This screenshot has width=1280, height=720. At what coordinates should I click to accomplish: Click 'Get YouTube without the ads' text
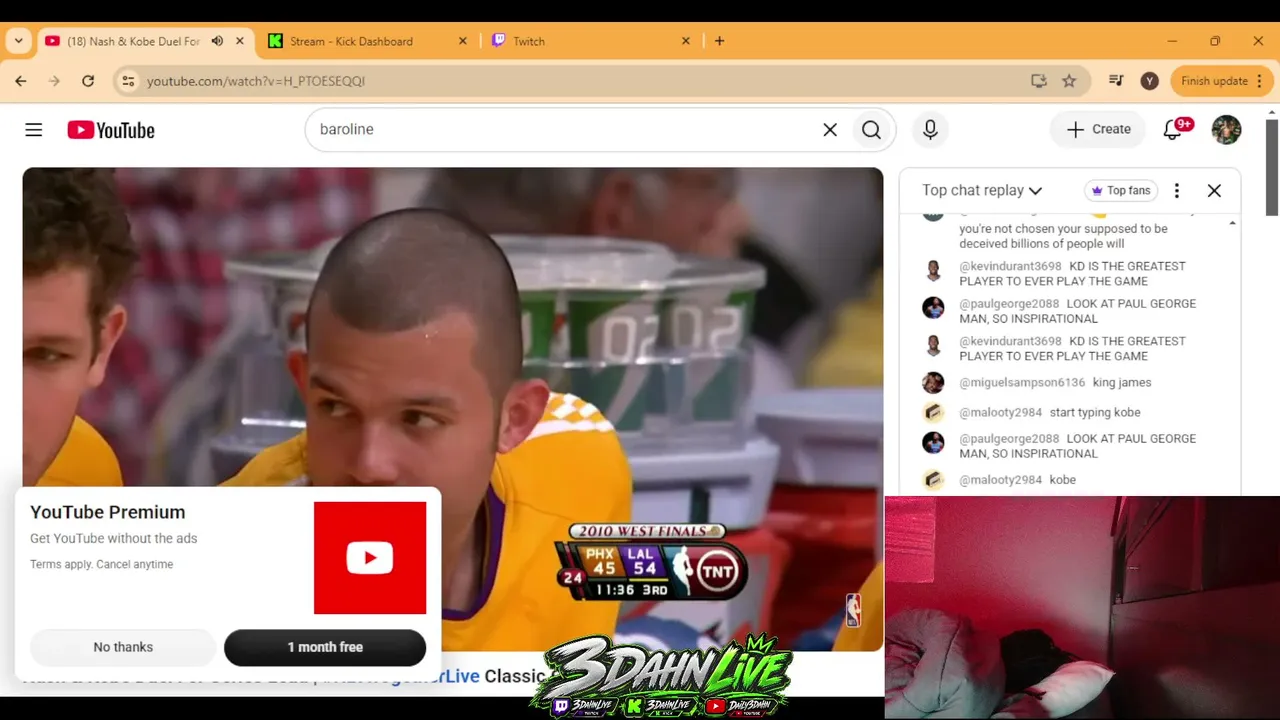114,538
